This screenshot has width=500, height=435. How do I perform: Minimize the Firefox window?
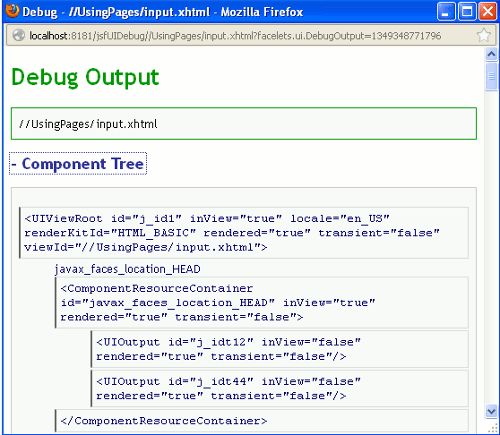446,12
